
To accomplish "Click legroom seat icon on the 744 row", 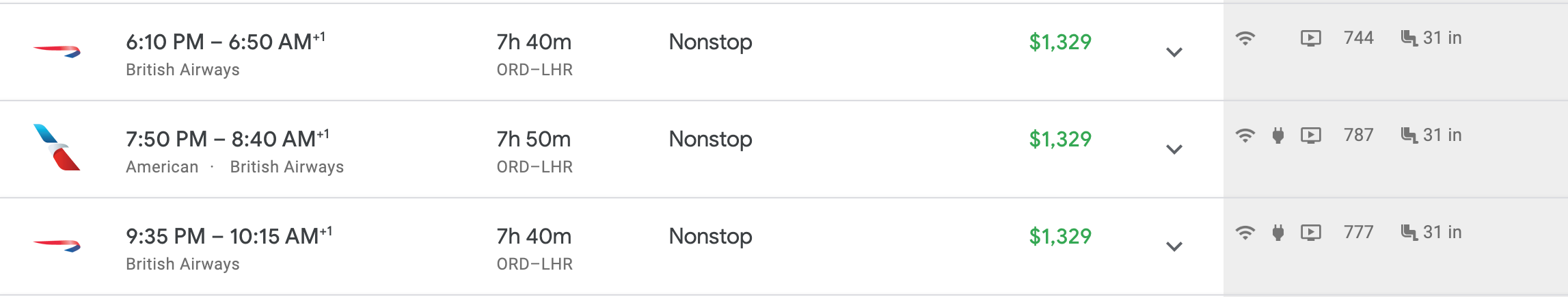I will click(x=1408, y=38).
